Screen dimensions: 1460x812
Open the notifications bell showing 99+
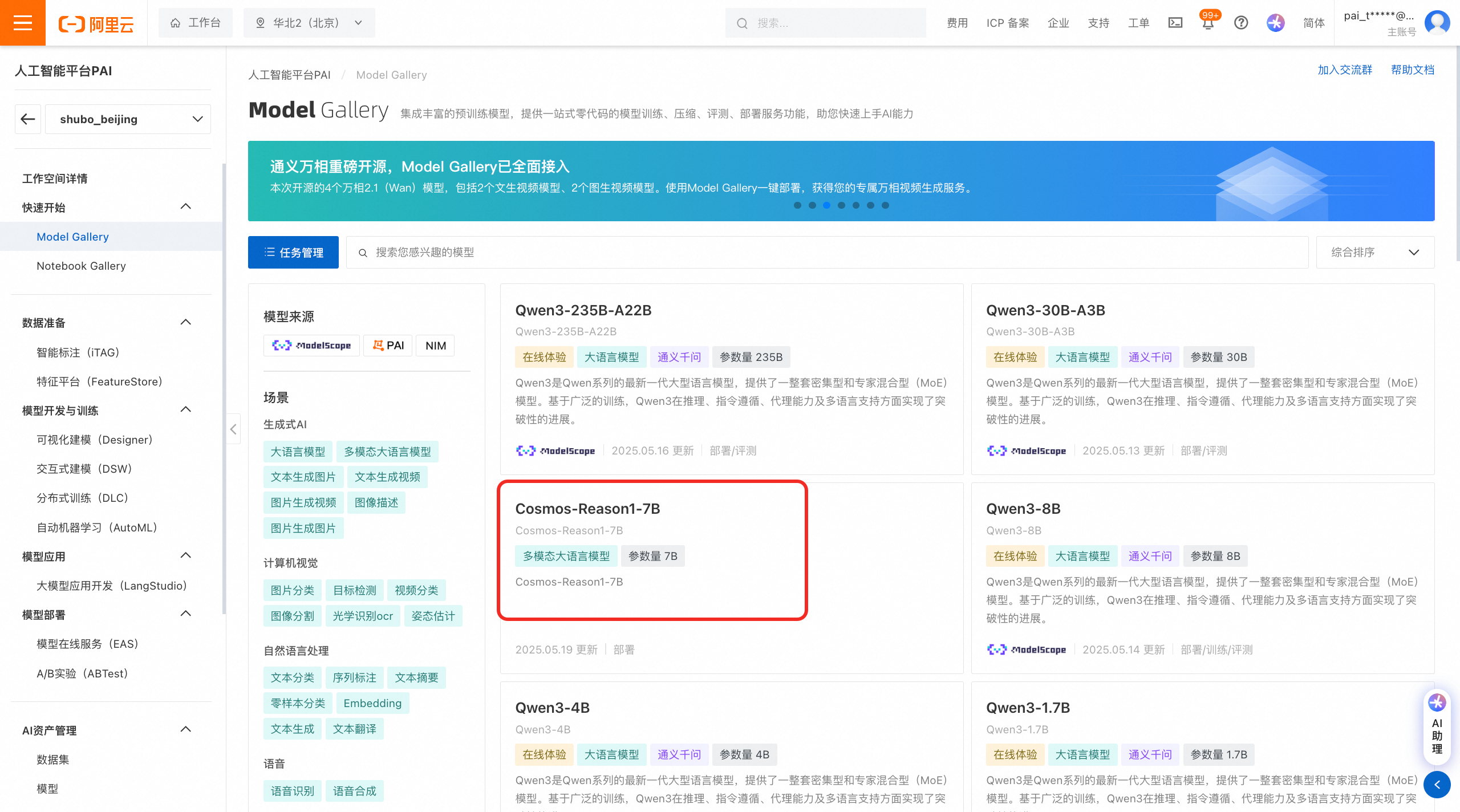(x=1207, y=23)
